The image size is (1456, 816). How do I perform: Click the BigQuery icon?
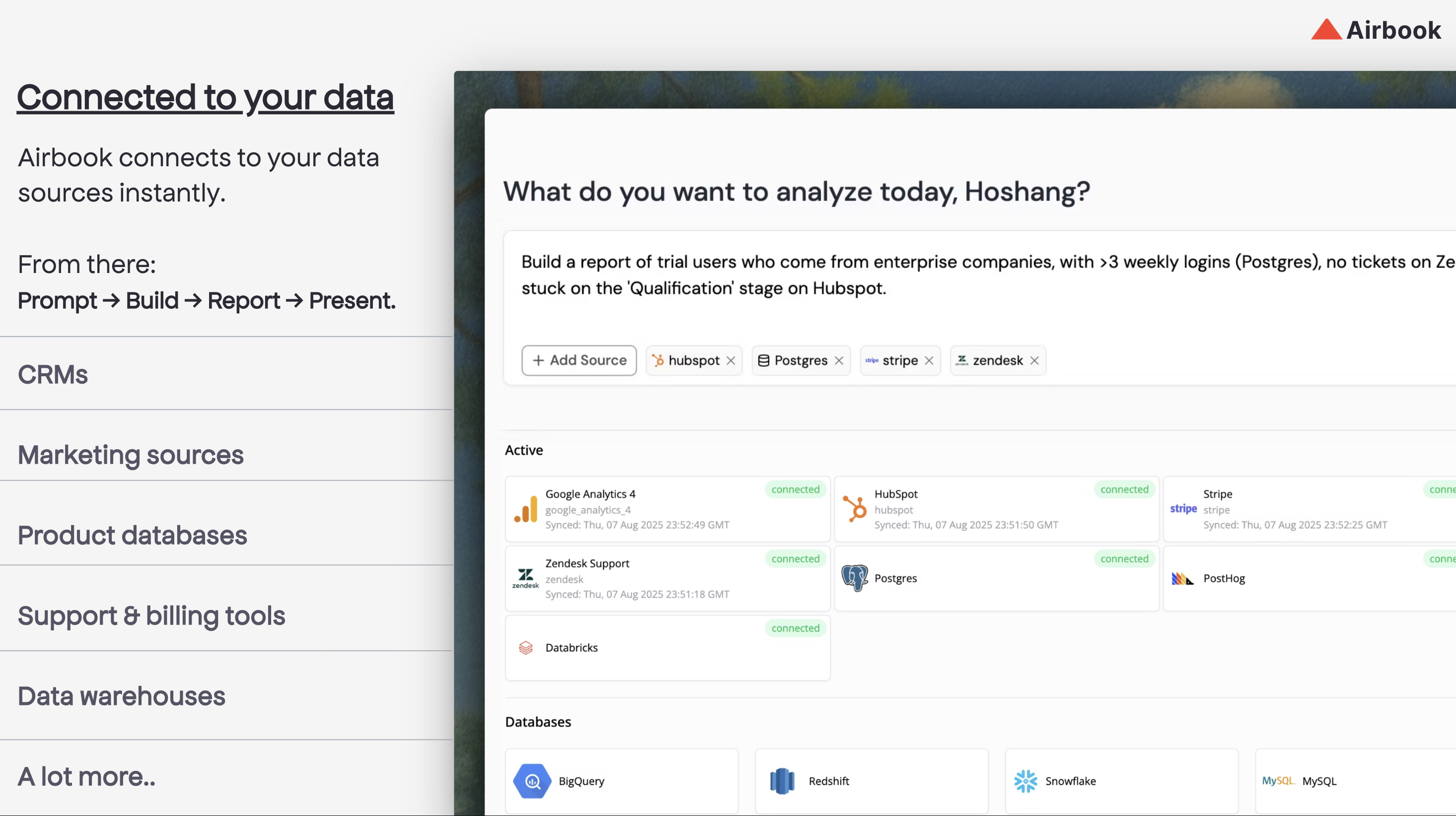pyautogui.click(x=532, y=781)
